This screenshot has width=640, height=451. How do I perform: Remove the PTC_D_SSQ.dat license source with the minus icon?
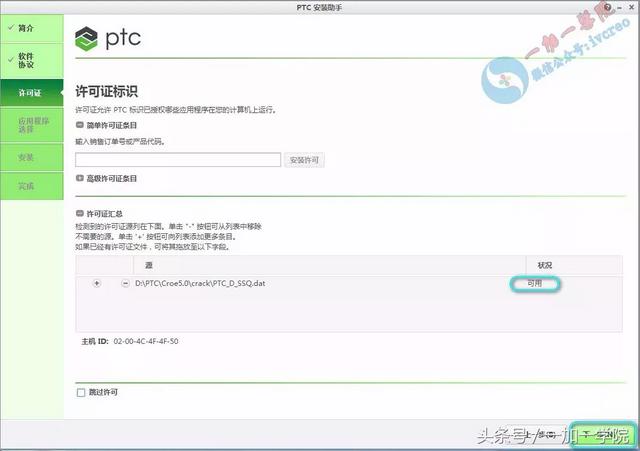(x=126, y=283)
